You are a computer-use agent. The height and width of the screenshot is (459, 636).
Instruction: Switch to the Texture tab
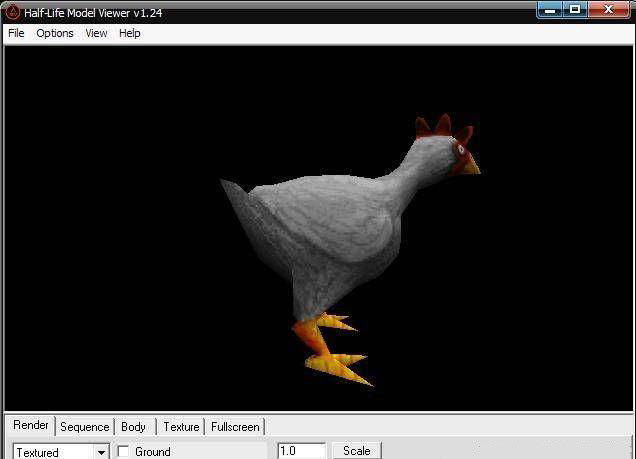(x=181, y=427)
